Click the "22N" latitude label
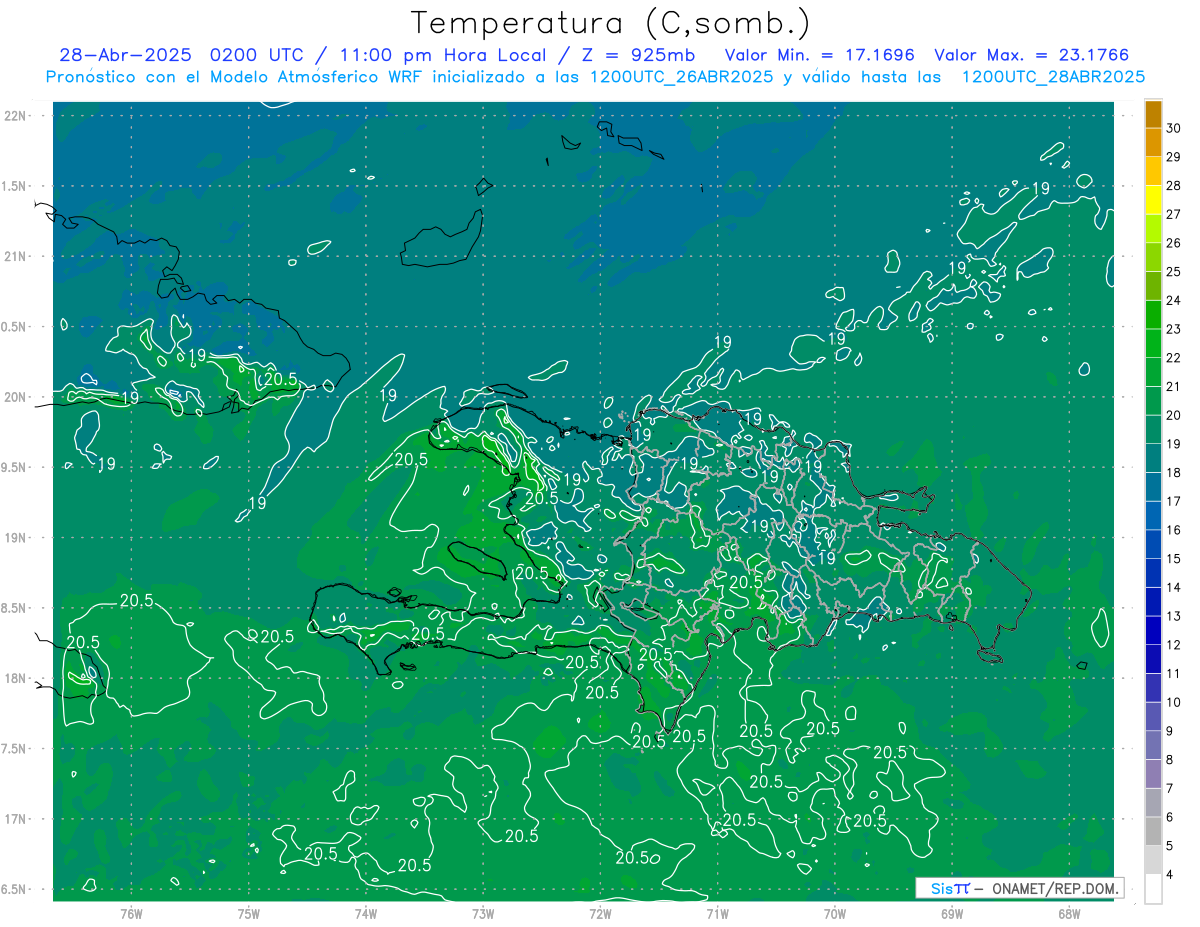The image size is (1200, 927). click(14, 116)
